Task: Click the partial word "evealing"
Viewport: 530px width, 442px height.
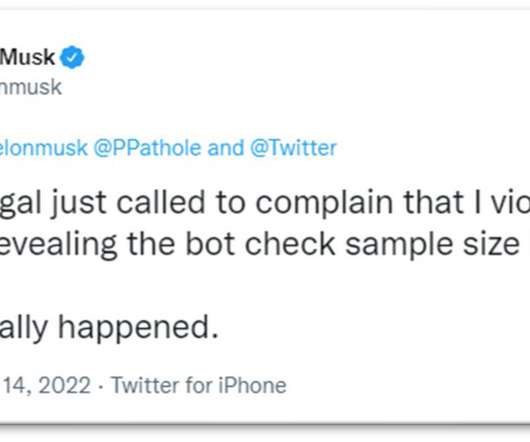Action: 58,245
